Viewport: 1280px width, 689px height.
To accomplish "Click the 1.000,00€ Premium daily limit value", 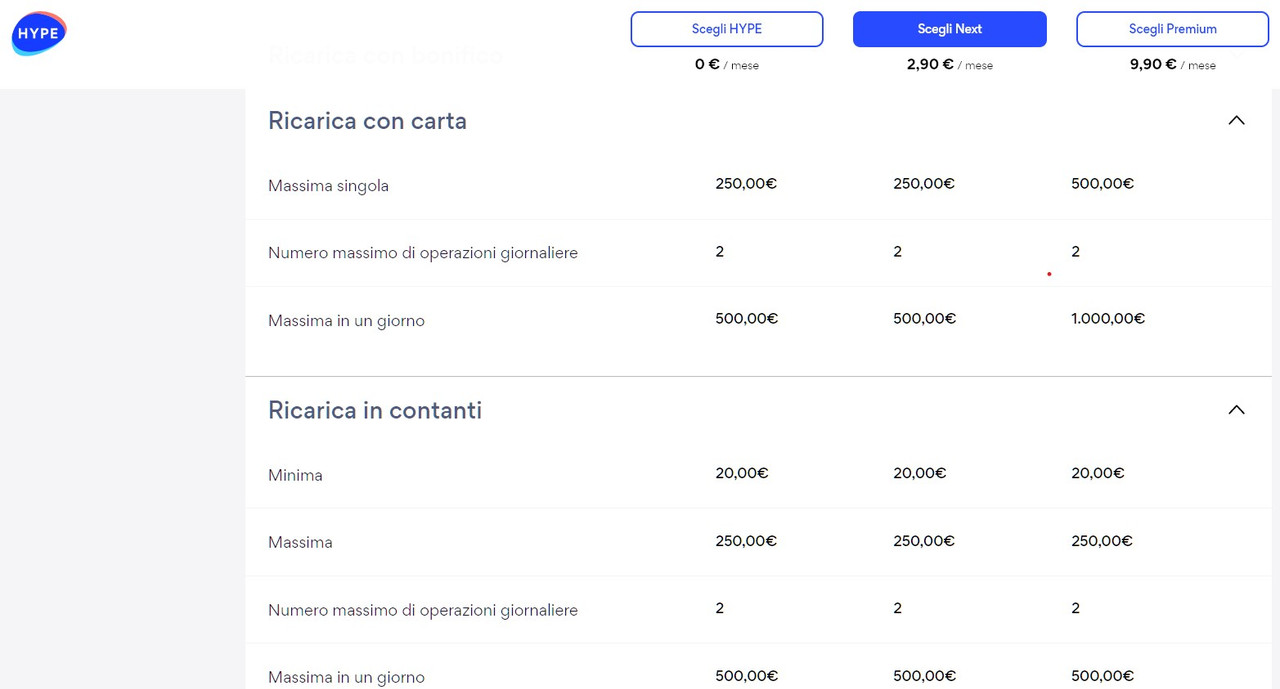I will 1107,319.
